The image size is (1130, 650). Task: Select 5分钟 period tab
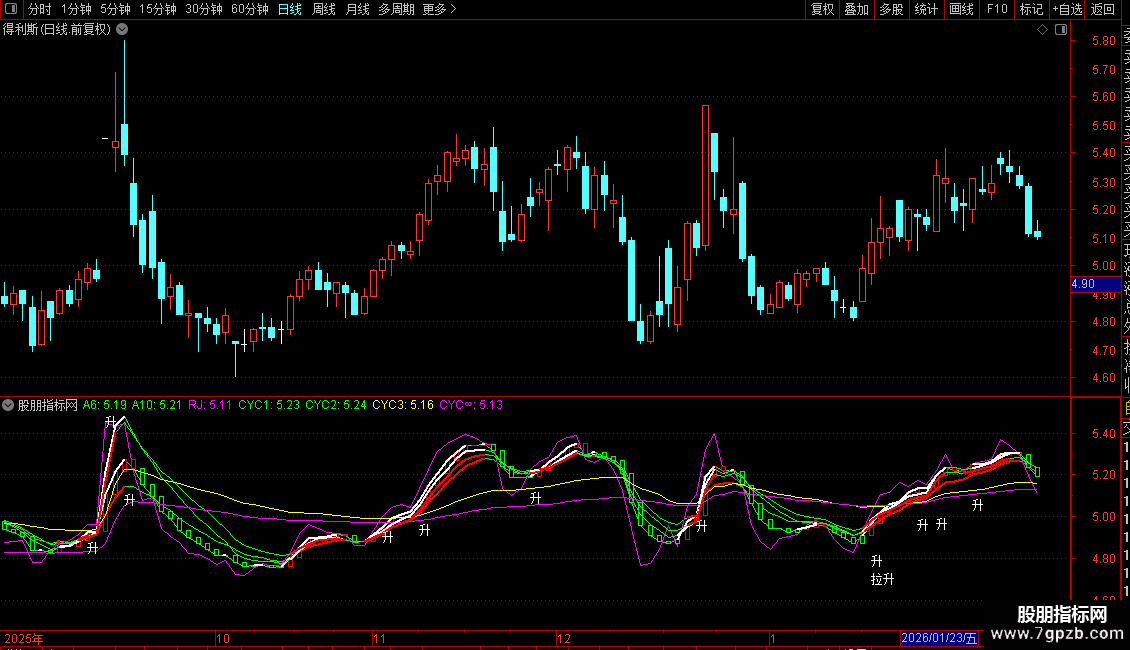pyautogui.click(x=115, y=9)
